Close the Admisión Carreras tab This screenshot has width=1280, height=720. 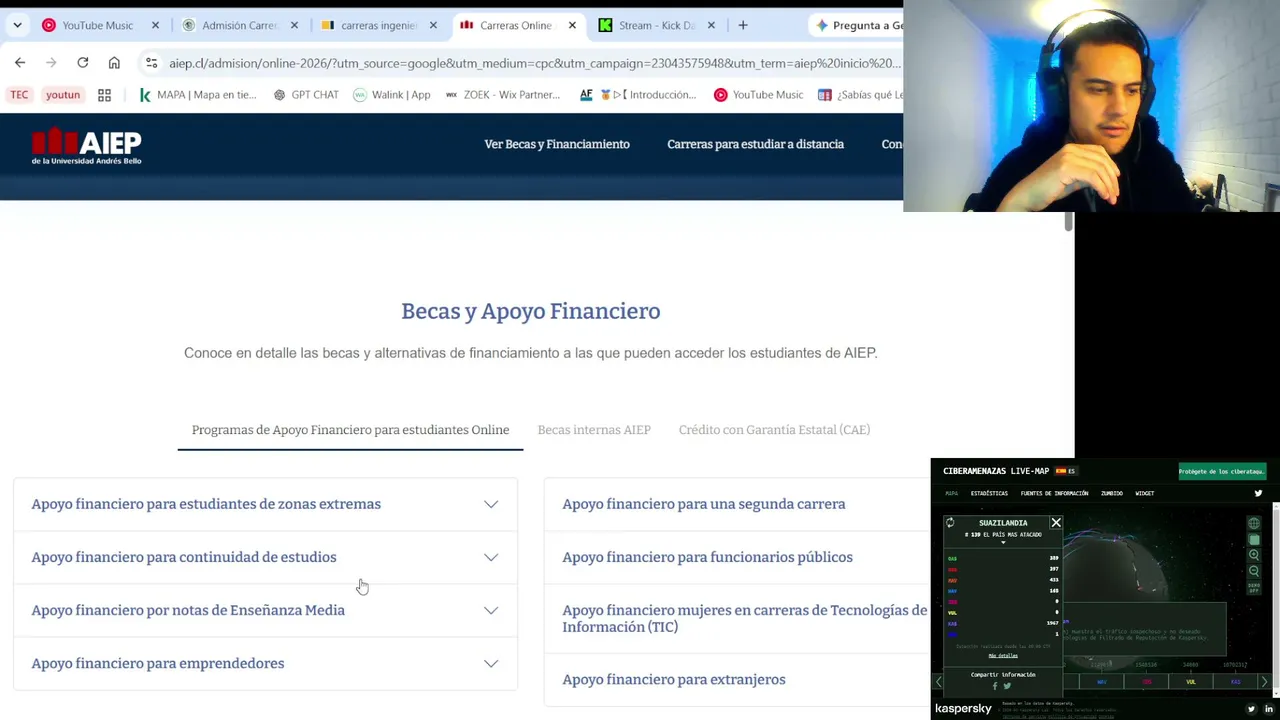click(x=294, y=25)
